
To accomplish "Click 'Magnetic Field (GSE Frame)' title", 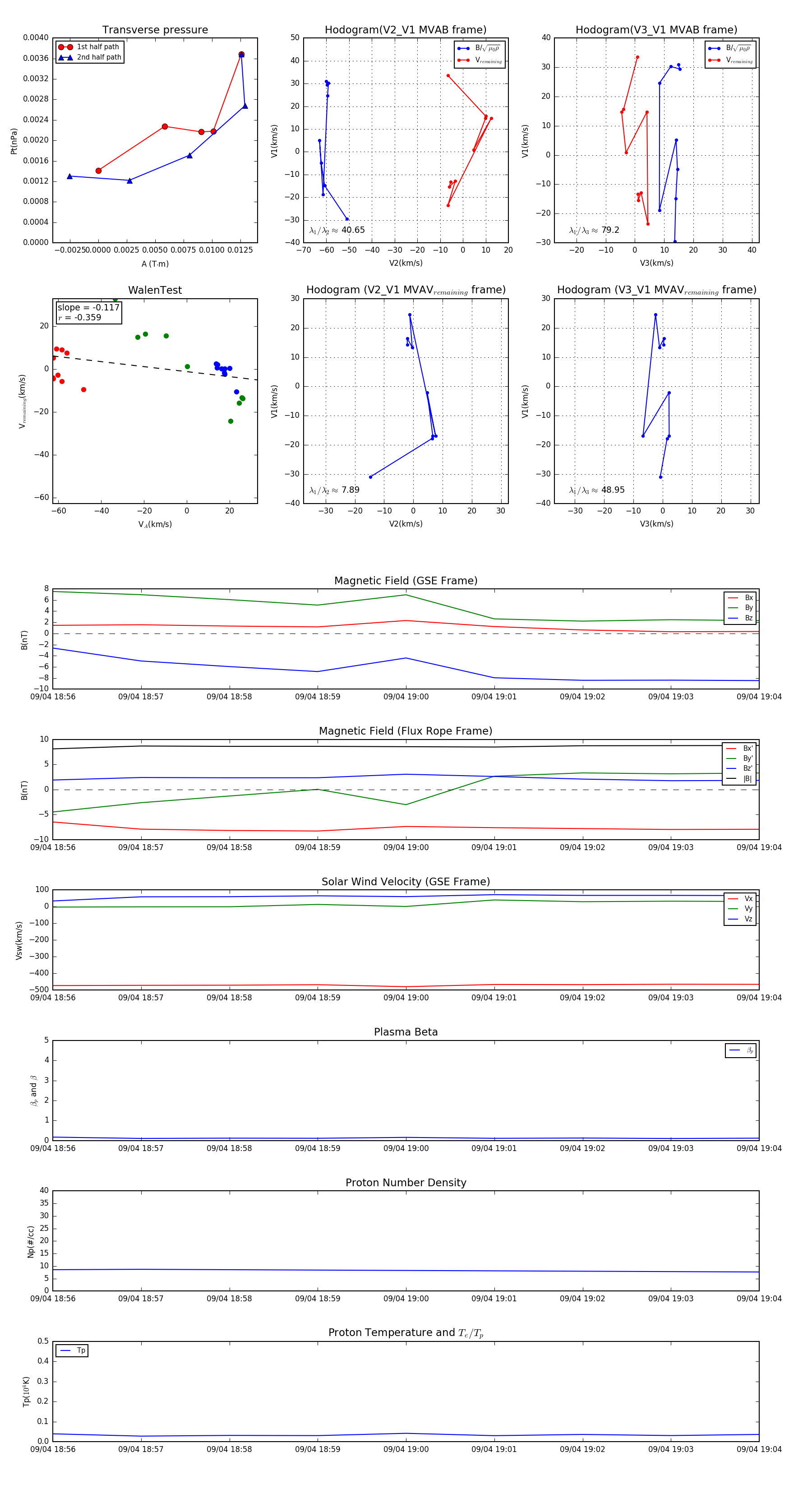I will 406,581.
